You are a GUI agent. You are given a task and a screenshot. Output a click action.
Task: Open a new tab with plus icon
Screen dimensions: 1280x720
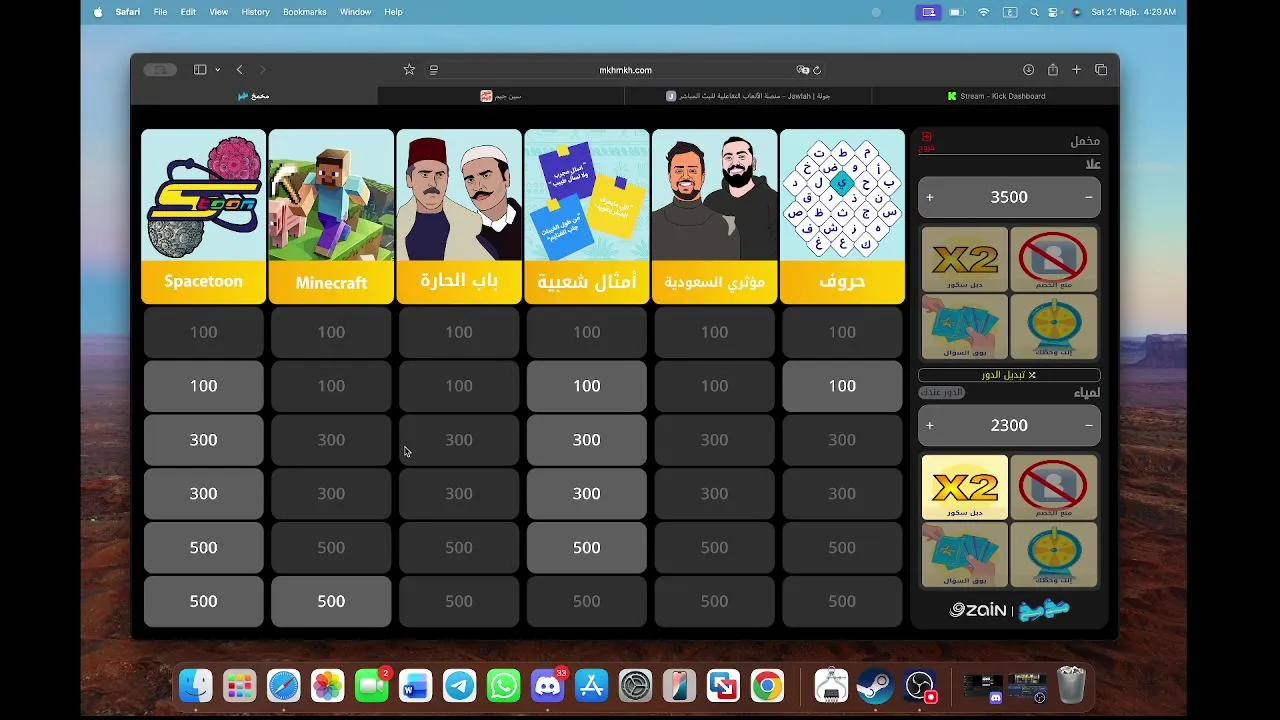coord(1076,70)
